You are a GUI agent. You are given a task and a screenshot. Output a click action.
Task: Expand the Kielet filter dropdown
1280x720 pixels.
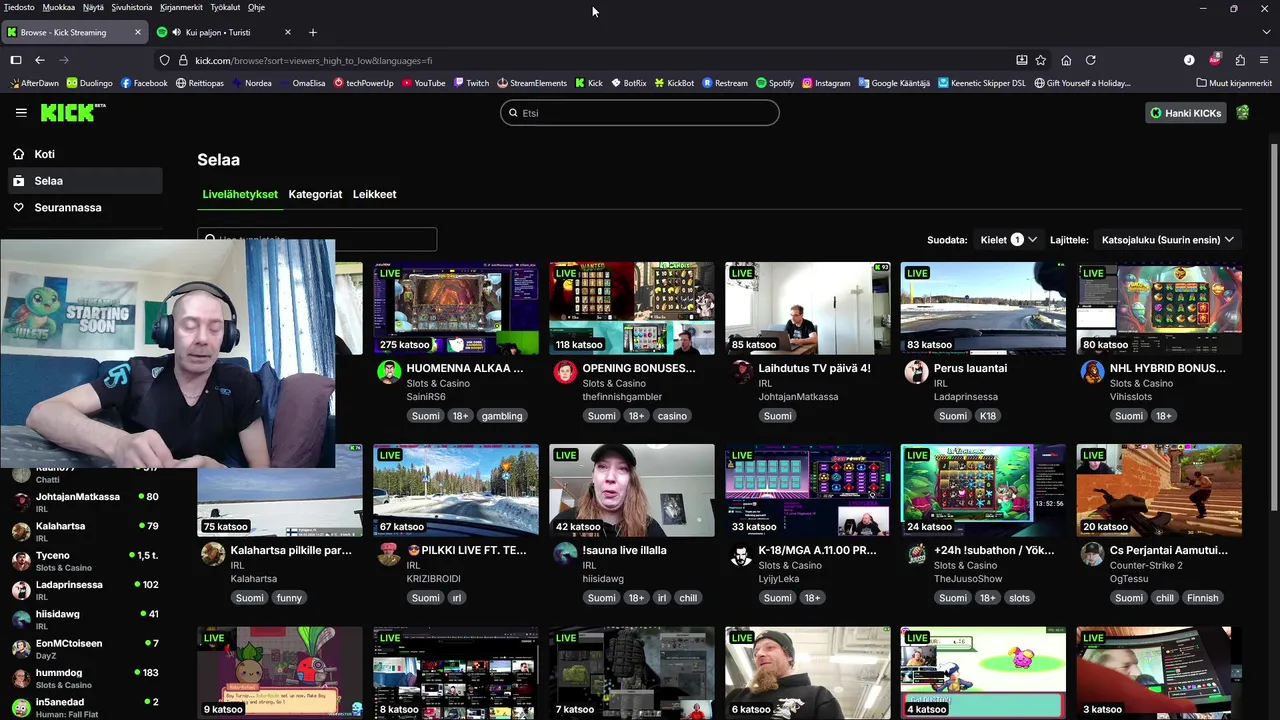[x=1008, y=240]
